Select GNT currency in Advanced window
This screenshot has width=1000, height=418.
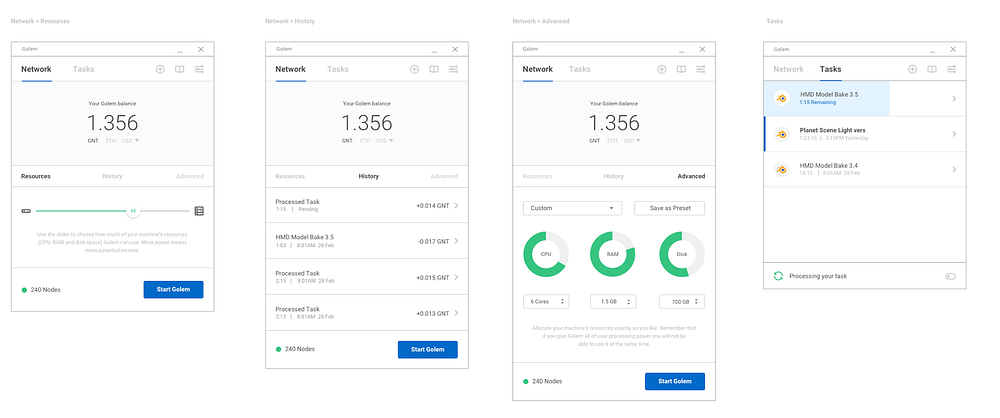594,140
